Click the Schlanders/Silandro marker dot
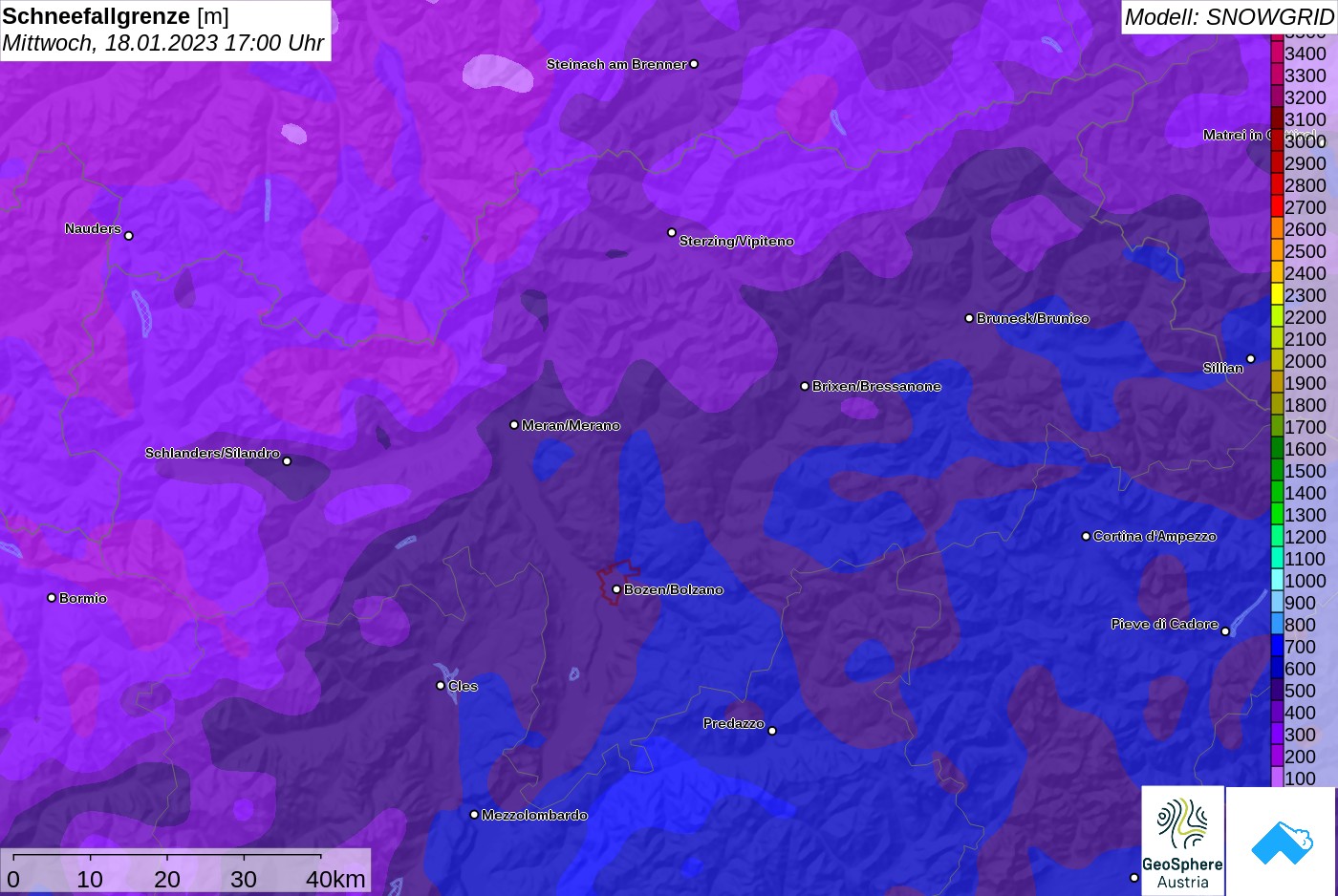The height and width of the screenshot is (896, 1338). 287,460
